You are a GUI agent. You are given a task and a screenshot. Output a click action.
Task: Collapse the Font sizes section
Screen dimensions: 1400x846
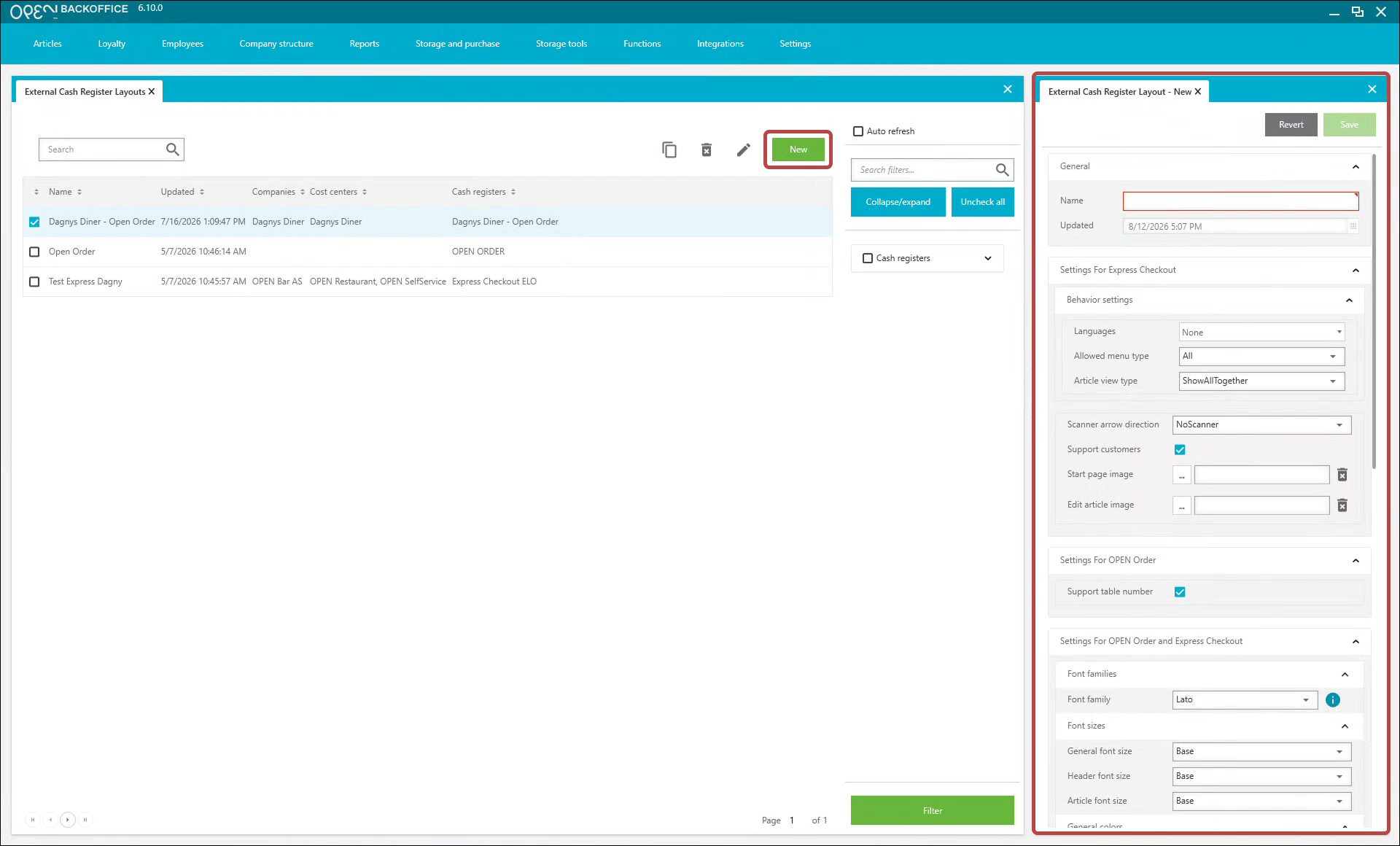pos(1345,726)
